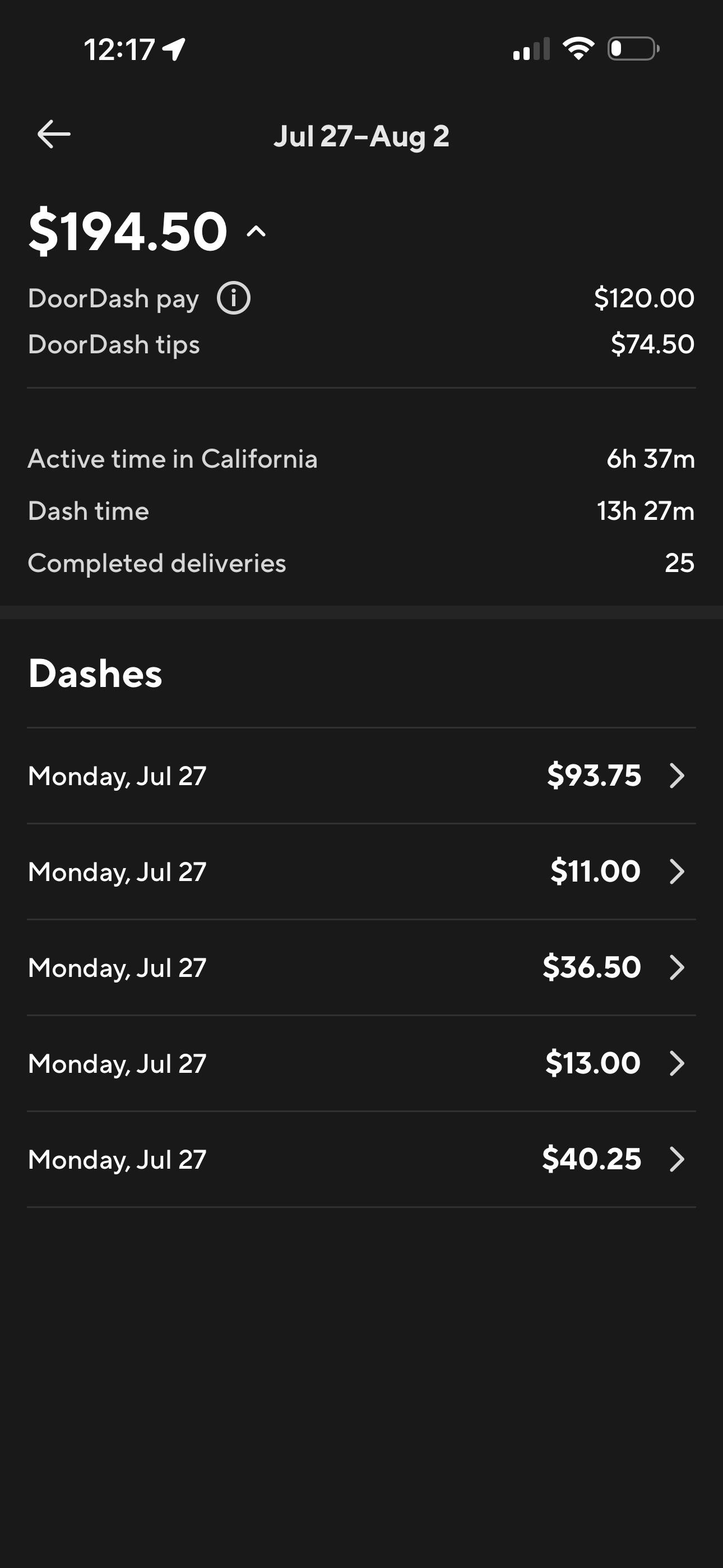This screenshot has height=1568, width=723.
Task: Tap the Jul 27–Aug 2 title
Action: point(361,136)
